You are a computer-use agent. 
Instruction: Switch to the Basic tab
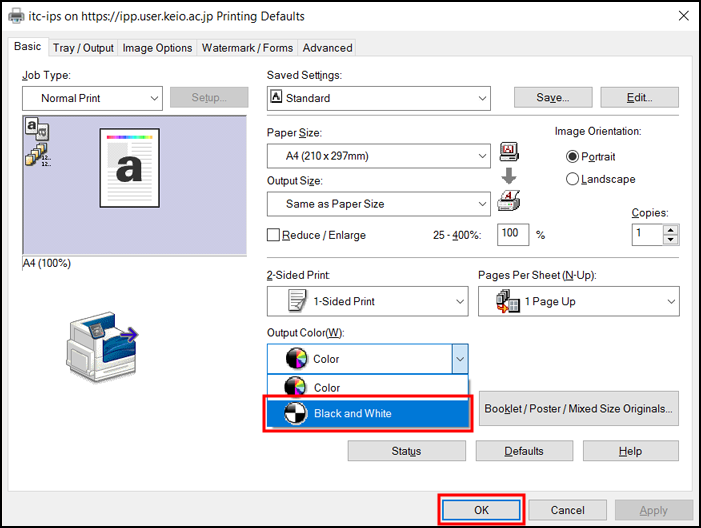[x=28, y=46]
